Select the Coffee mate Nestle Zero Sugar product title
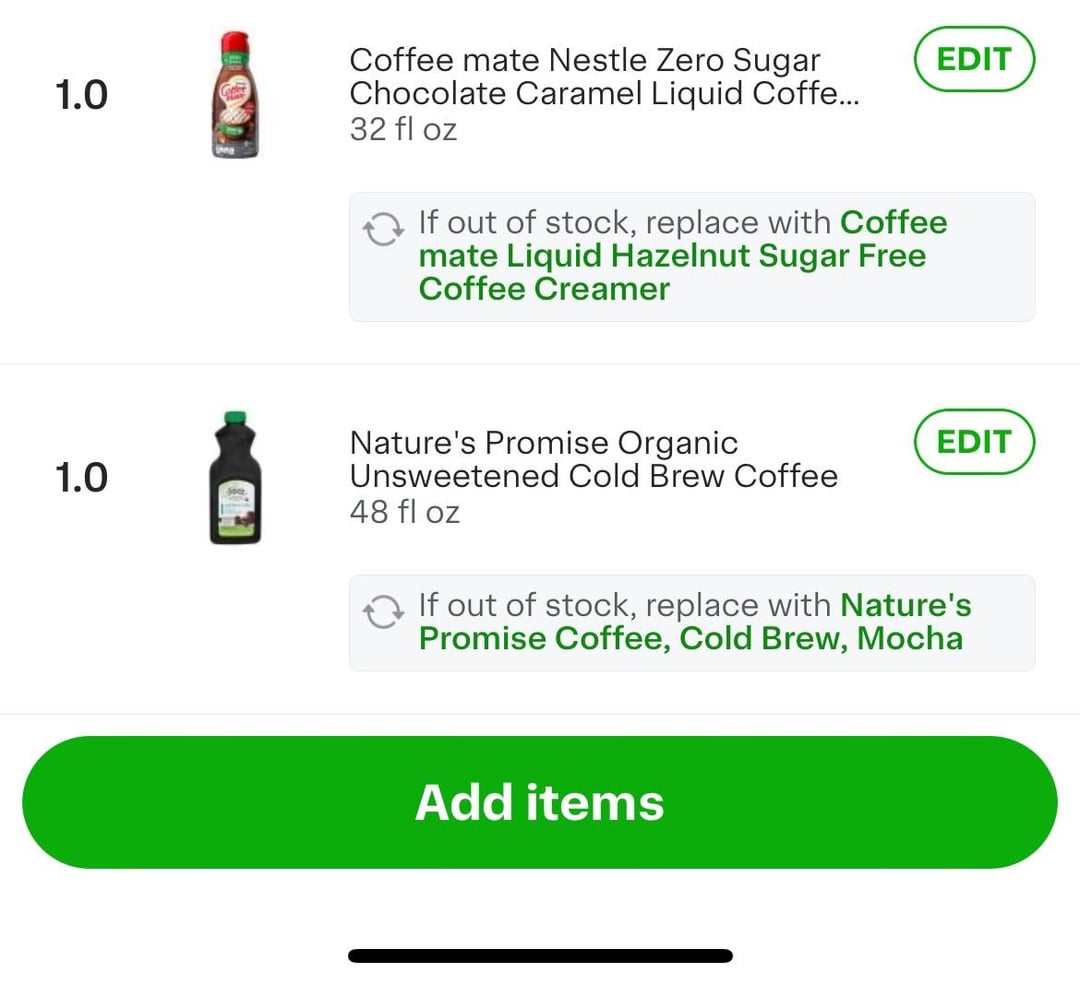 (x=604, y=76)
